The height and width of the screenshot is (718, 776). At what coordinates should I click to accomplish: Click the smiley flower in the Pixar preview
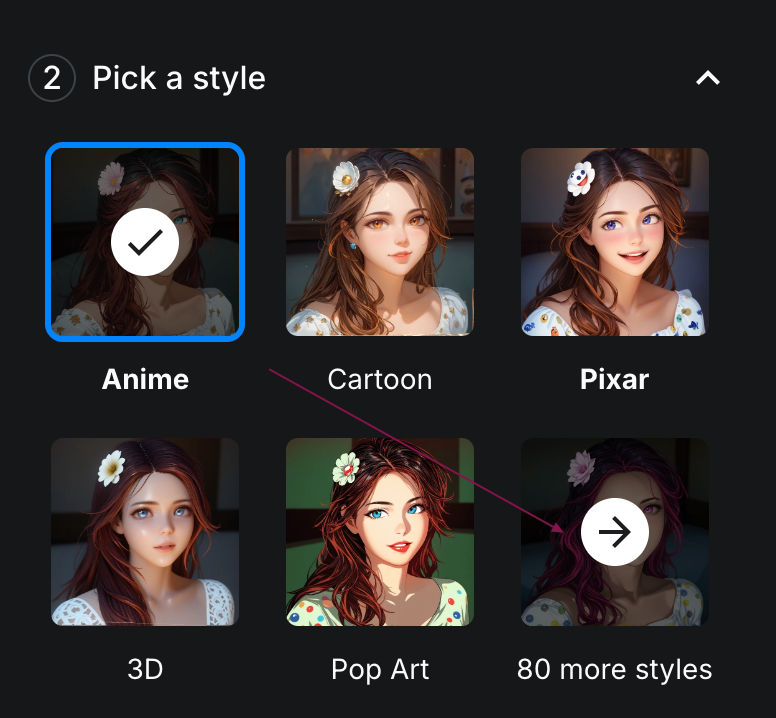[581, 179]
